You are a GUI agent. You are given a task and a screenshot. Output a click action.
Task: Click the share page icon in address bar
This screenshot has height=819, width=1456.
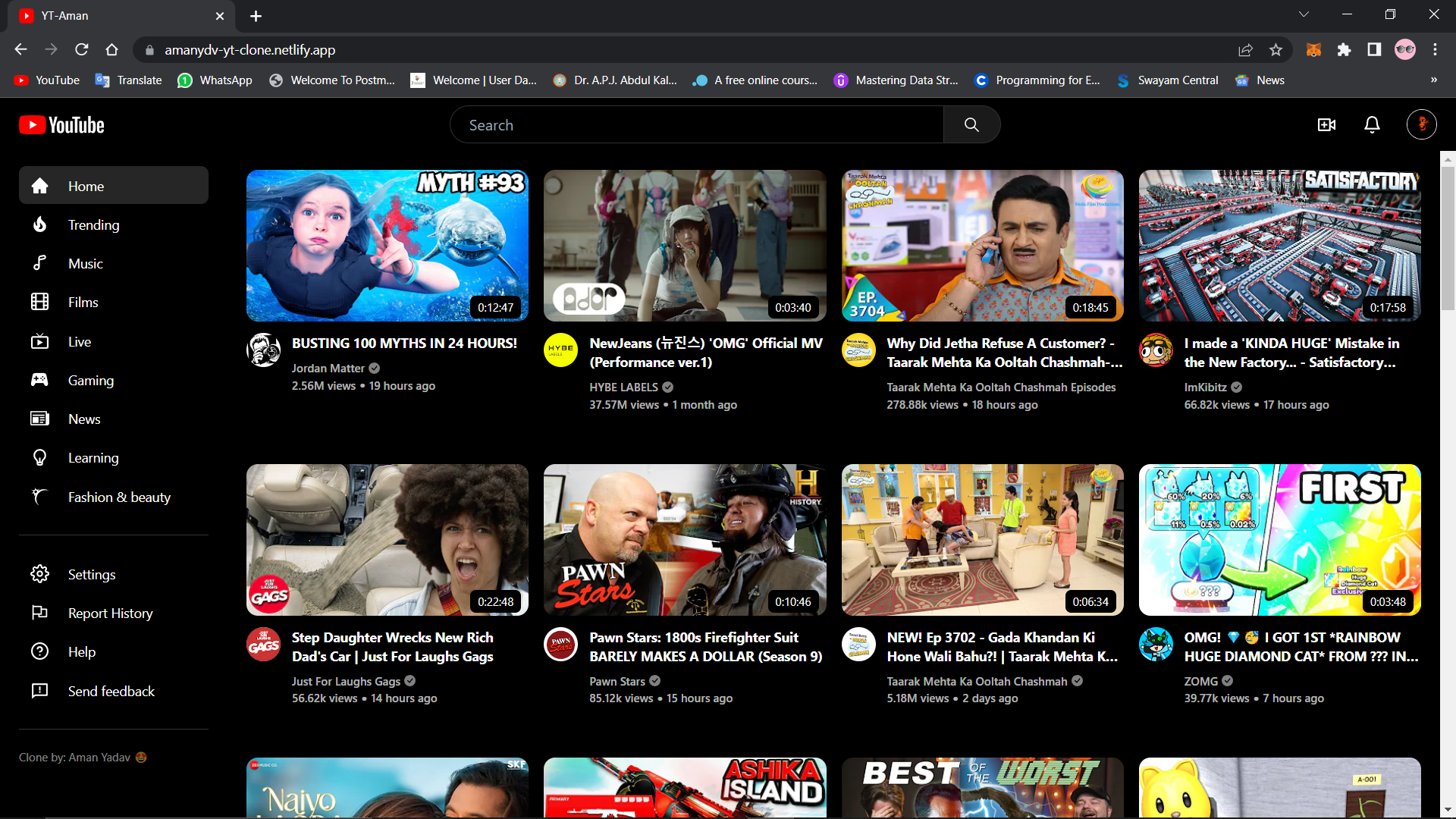tap(1245, 50)
